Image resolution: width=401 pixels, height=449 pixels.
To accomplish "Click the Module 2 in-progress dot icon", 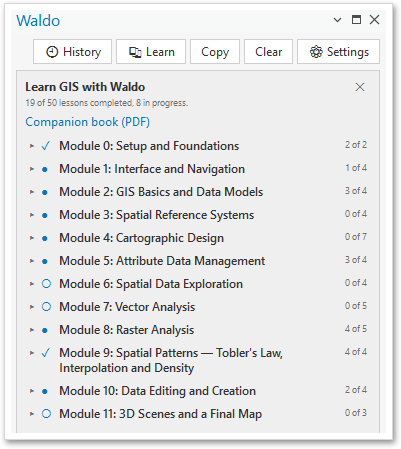I will click(45, 192).
